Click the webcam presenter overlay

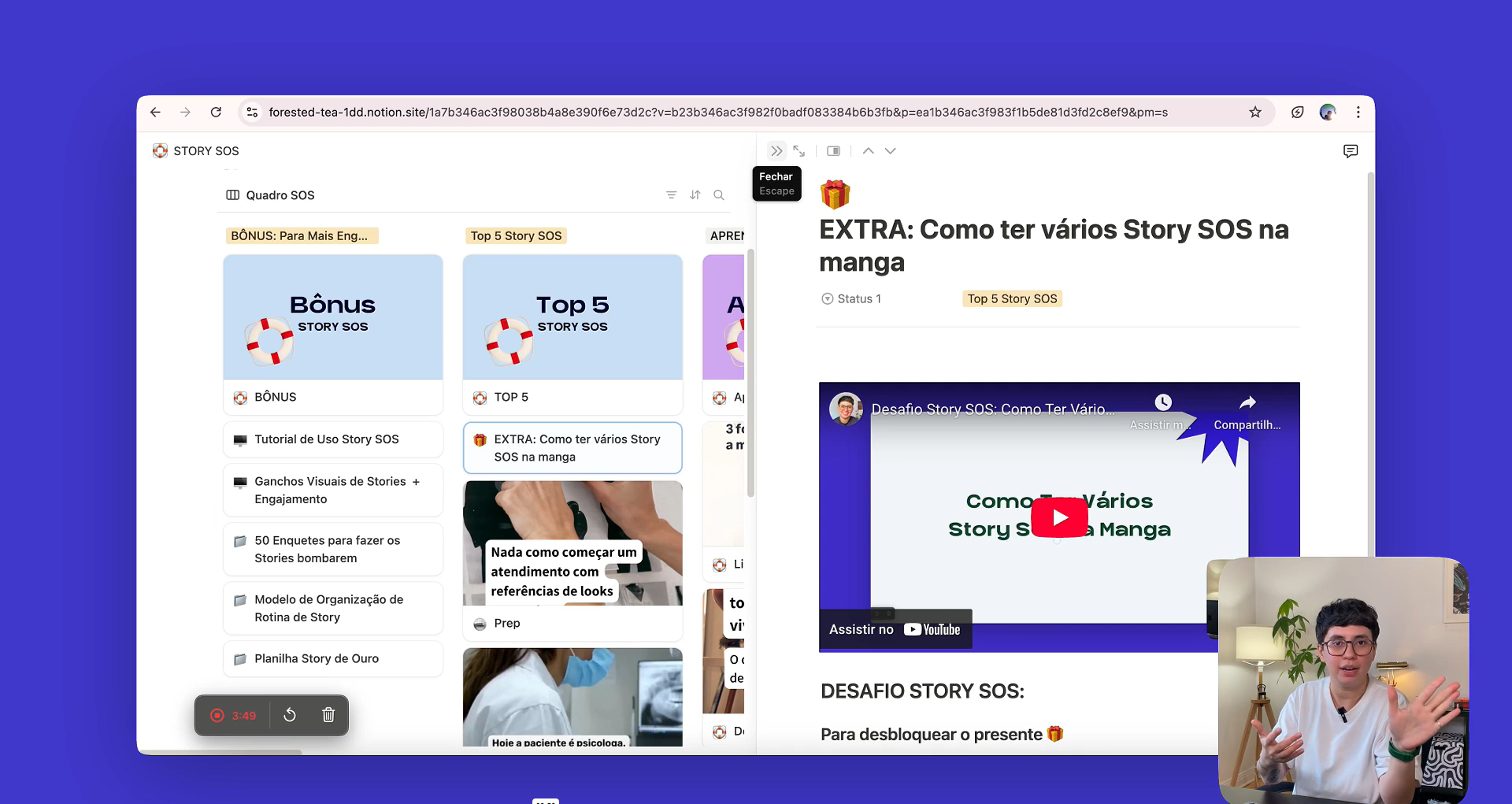(x=1343, y=680)
